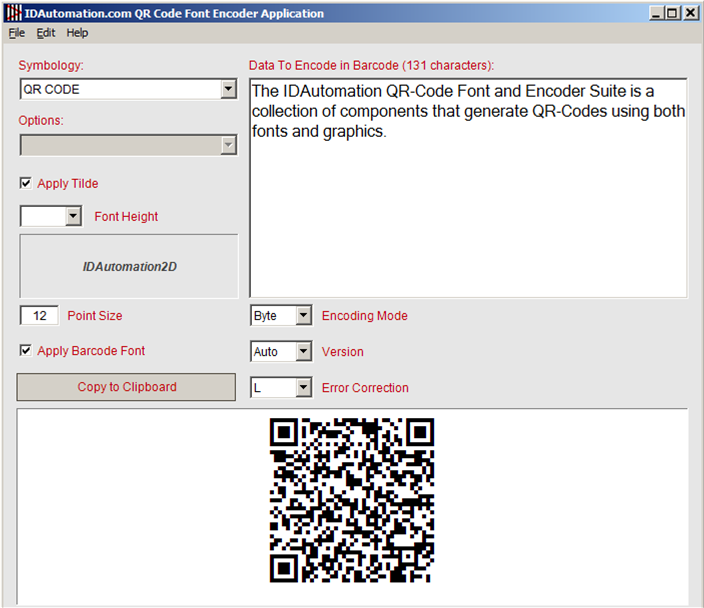Open the Version Auto dropdown

click(x=304, y=351)
